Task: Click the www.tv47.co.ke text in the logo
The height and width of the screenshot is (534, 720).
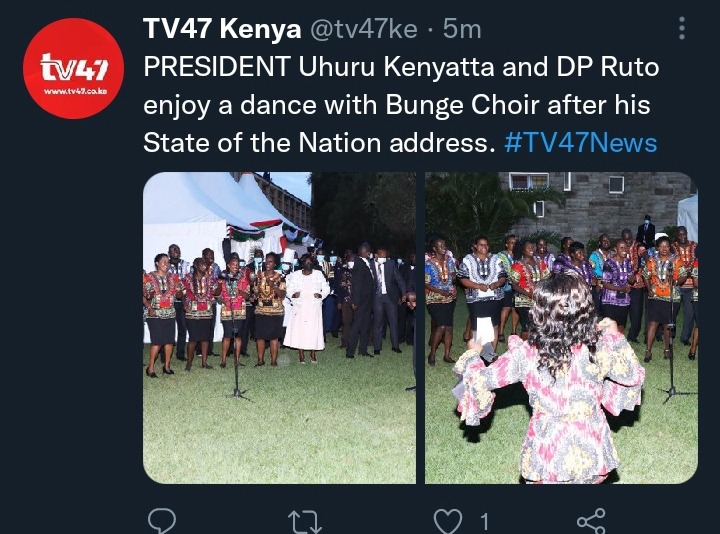Action: 75,91
